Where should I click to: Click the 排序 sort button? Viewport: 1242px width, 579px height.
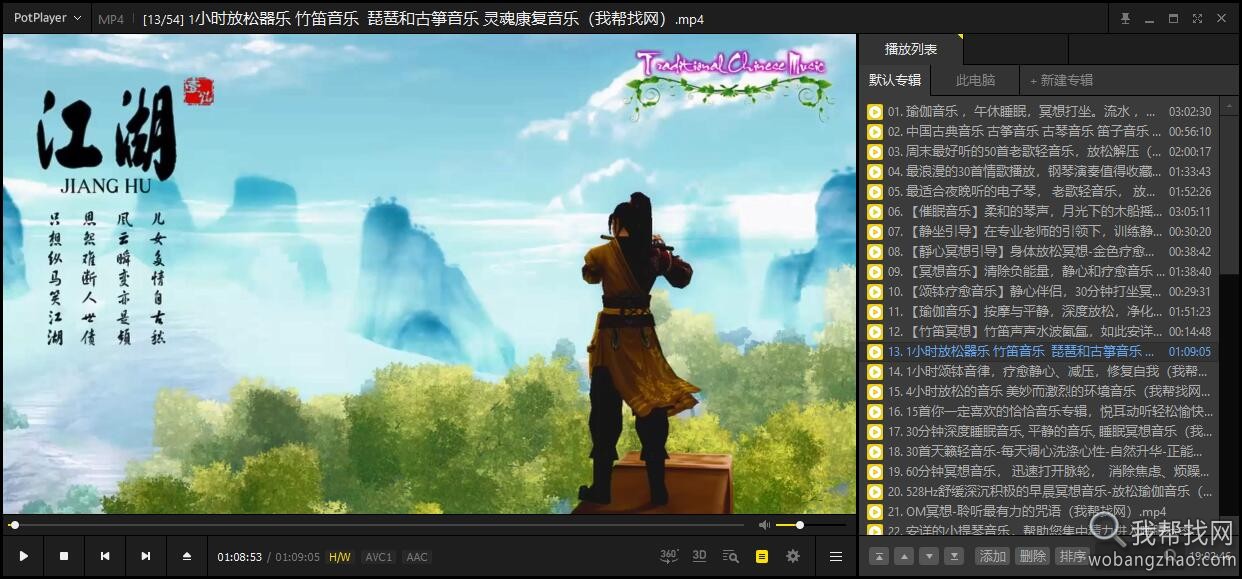click(x=1072, y=556)
